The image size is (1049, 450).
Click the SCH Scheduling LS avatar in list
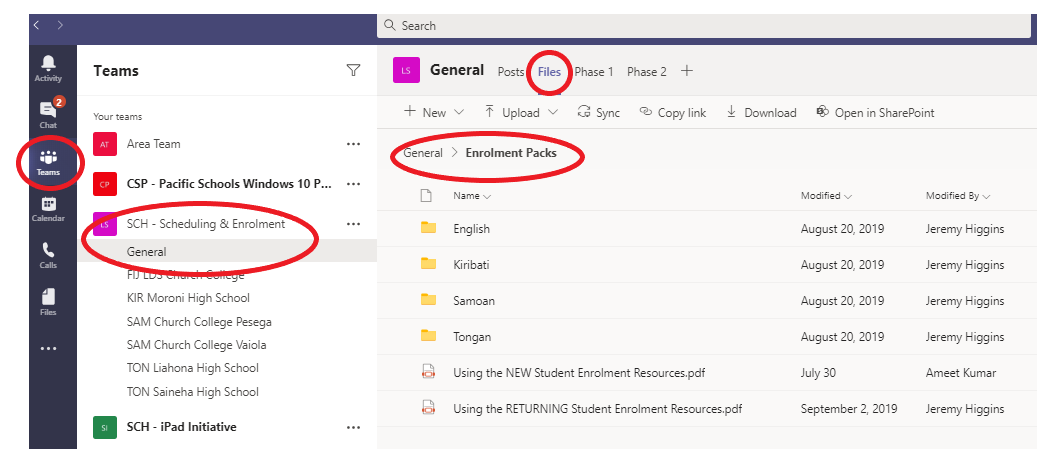tap(104, 225)
